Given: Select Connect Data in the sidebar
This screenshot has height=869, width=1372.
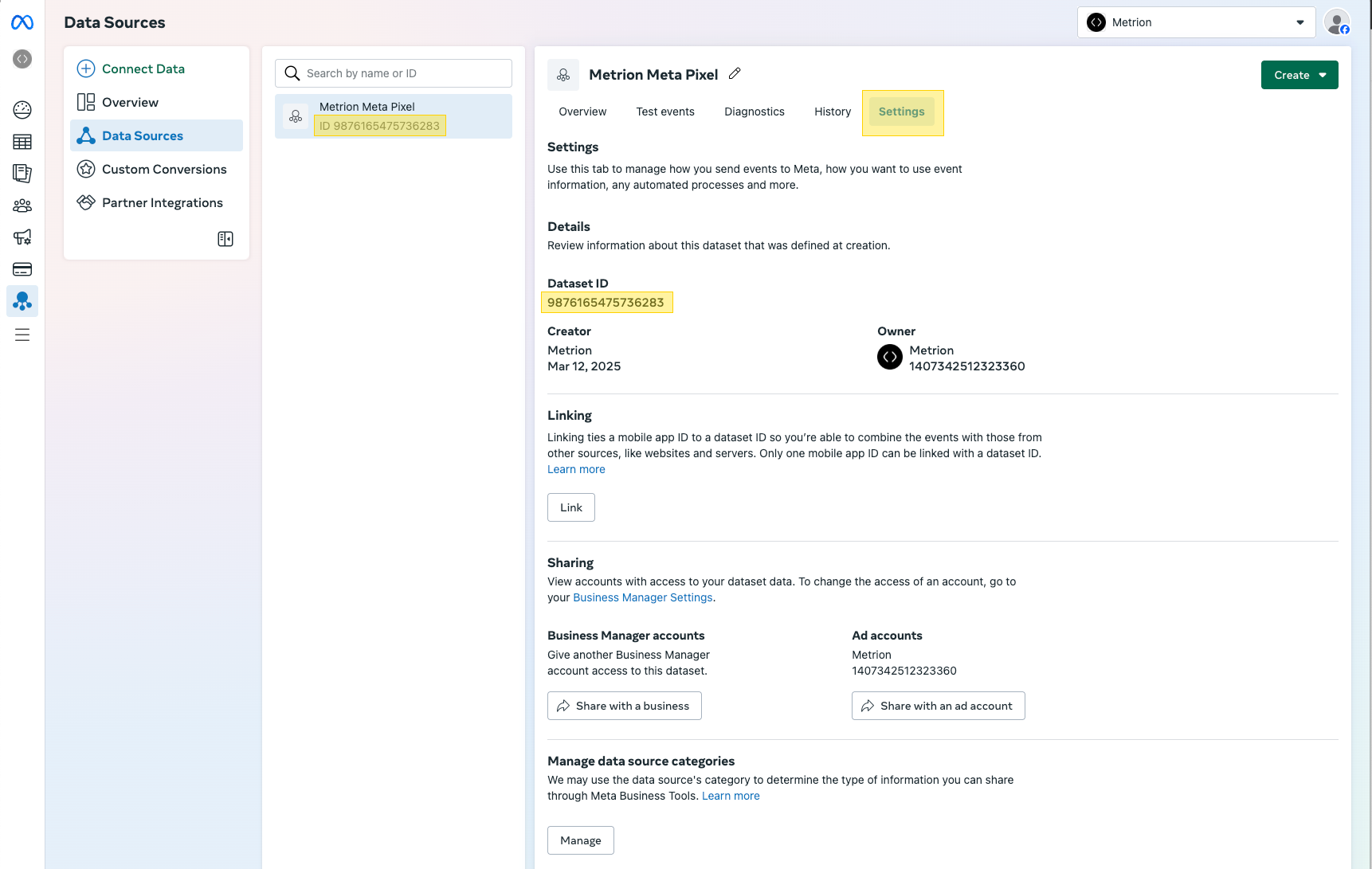Looking at the screenshot, I should tap(156, 69).
